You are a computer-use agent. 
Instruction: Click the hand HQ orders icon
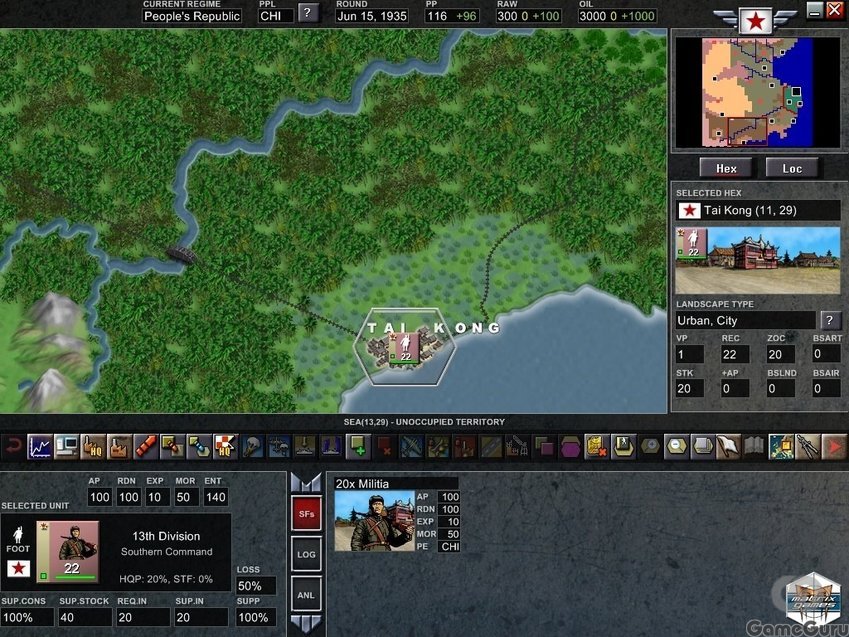tap(93, 447)
